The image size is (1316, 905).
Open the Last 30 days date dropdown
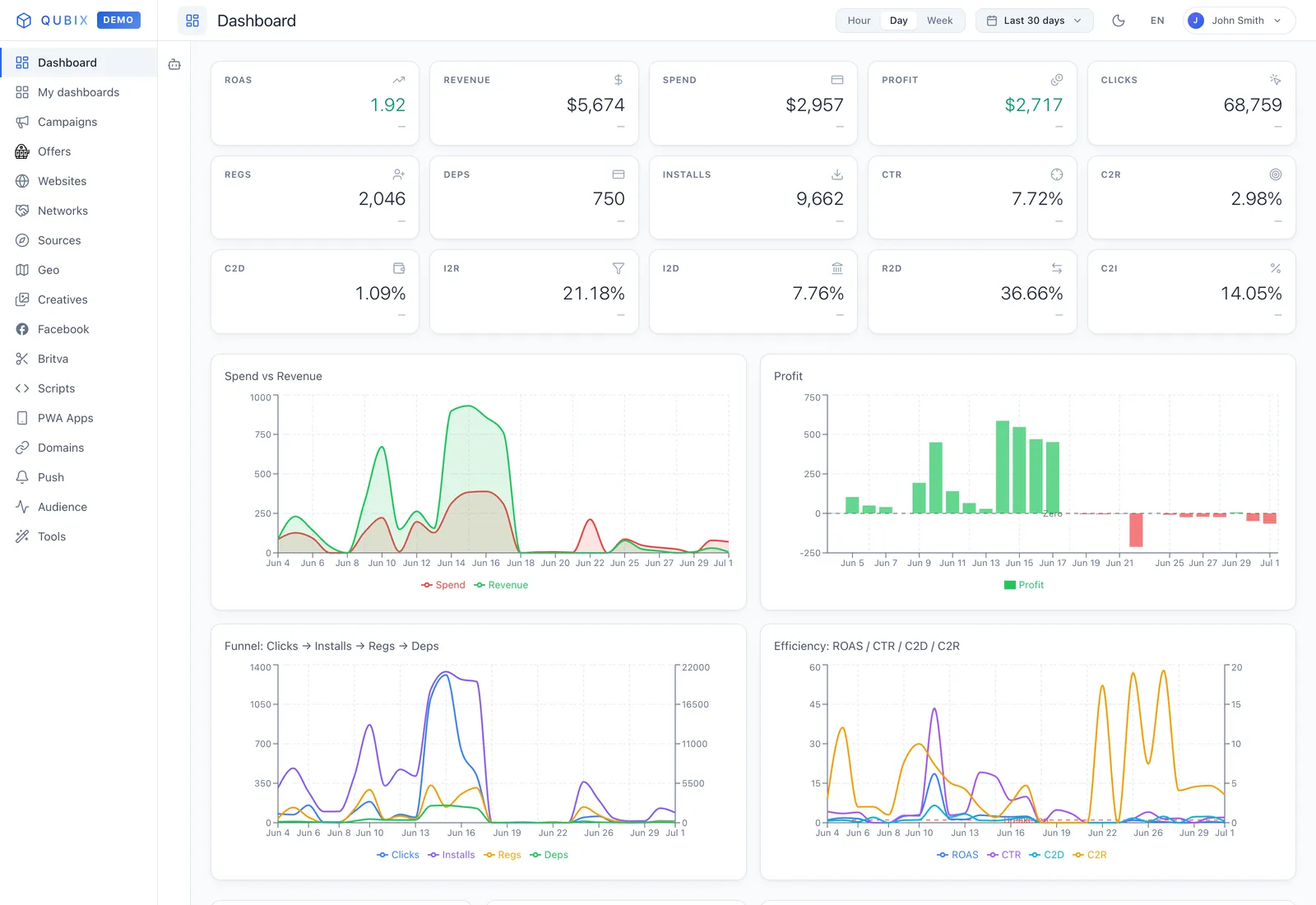(x=1035, y=21)
